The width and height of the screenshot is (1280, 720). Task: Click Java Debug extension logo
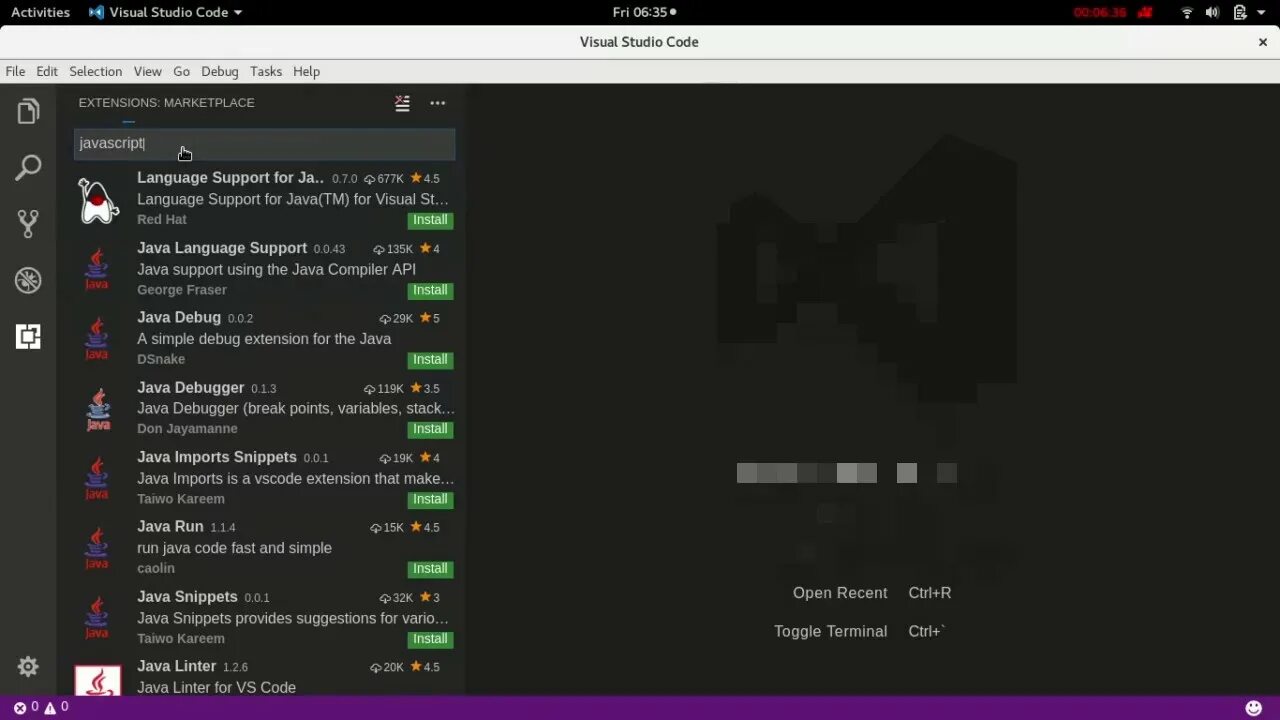coord(97,339)
